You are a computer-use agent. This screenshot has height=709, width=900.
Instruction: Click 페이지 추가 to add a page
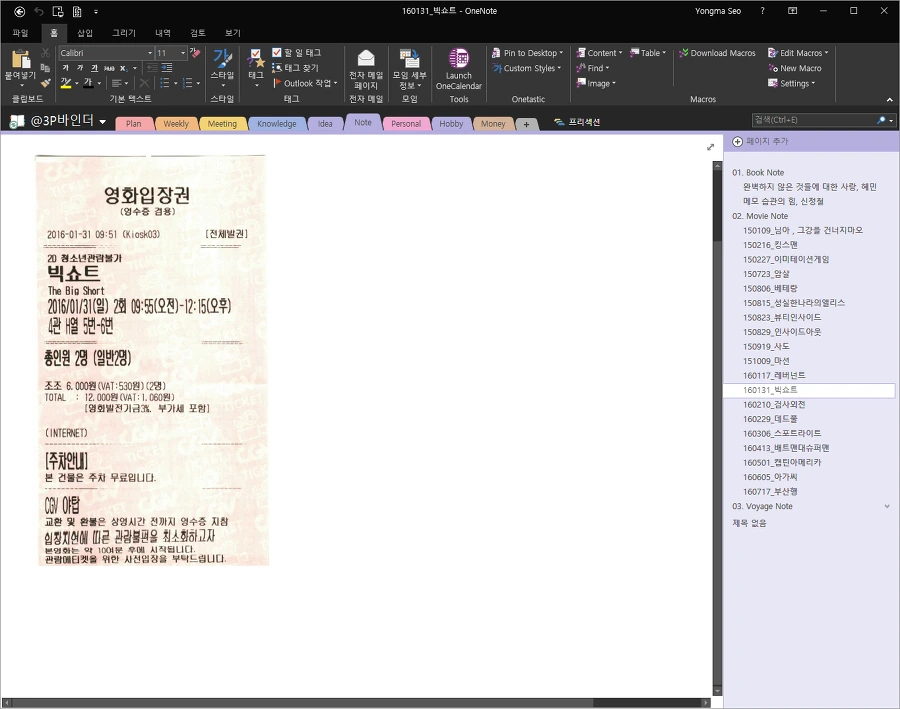(761, 141)
